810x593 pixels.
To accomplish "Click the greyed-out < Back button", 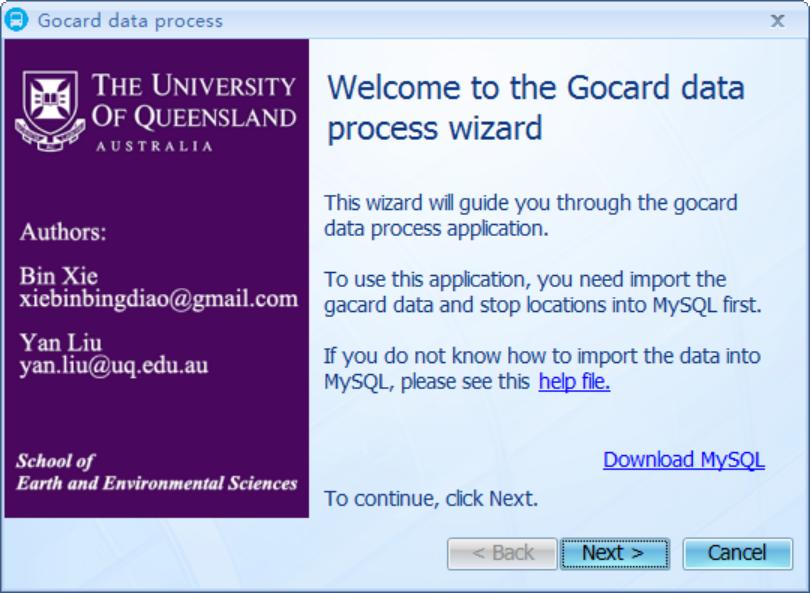I will click(x=502, y=553).
